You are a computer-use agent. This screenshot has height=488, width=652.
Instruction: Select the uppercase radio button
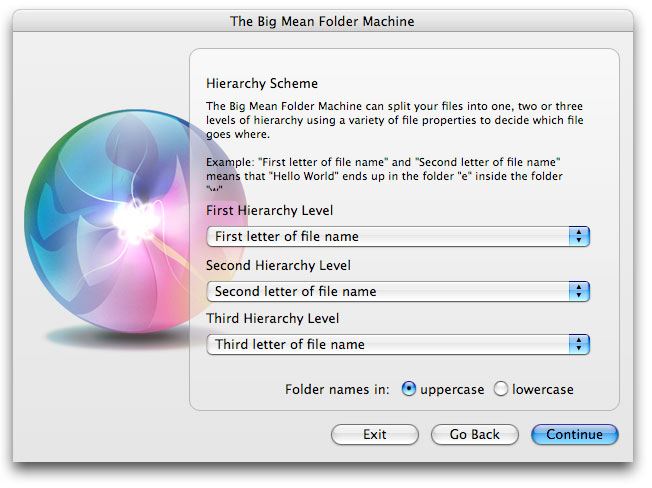pyautogui.click(x=408, y=389)
